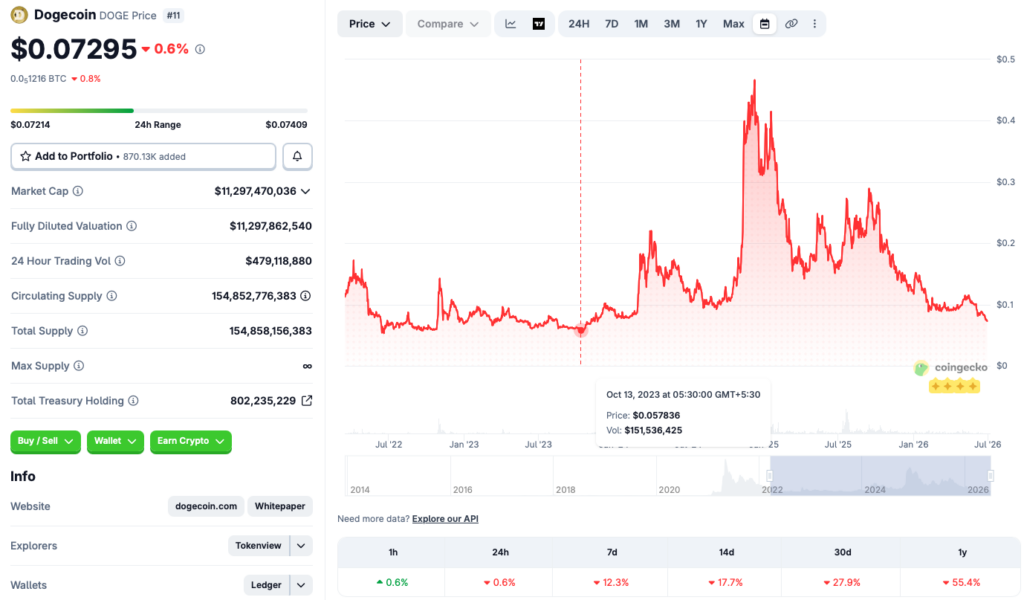Click the star Add to Portfolio button

(x=143, y=157)
